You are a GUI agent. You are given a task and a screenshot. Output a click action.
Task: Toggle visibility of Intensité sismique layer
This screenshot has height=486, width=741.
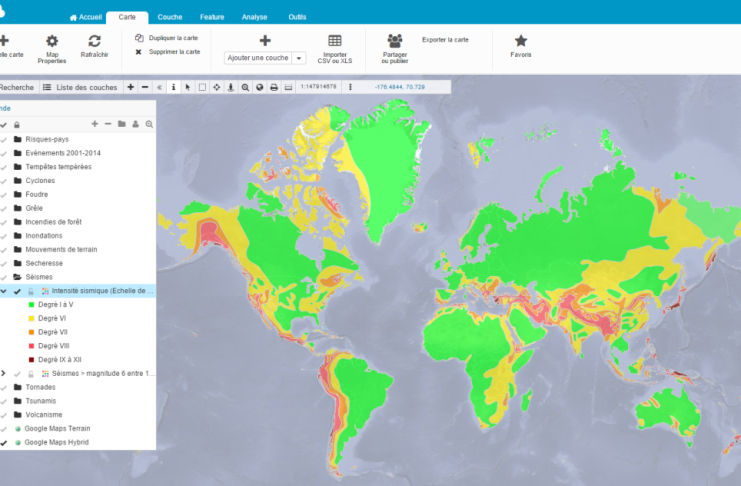coord(17,291)
